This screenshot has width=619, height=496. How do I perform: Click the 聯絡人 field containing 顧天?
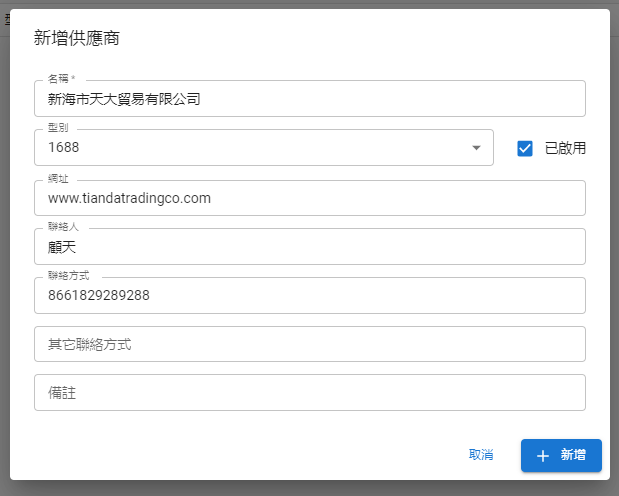click(x=310, y=247)
